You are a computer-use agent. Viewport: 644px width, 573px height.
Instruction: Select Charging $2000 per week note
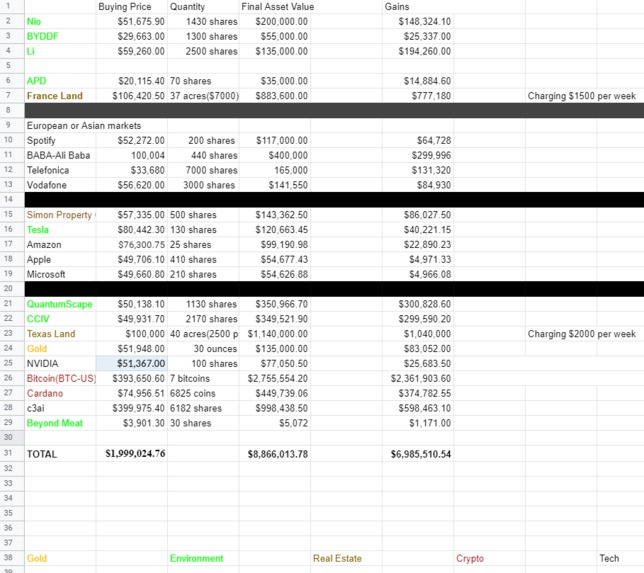click(x=581, y=334)
